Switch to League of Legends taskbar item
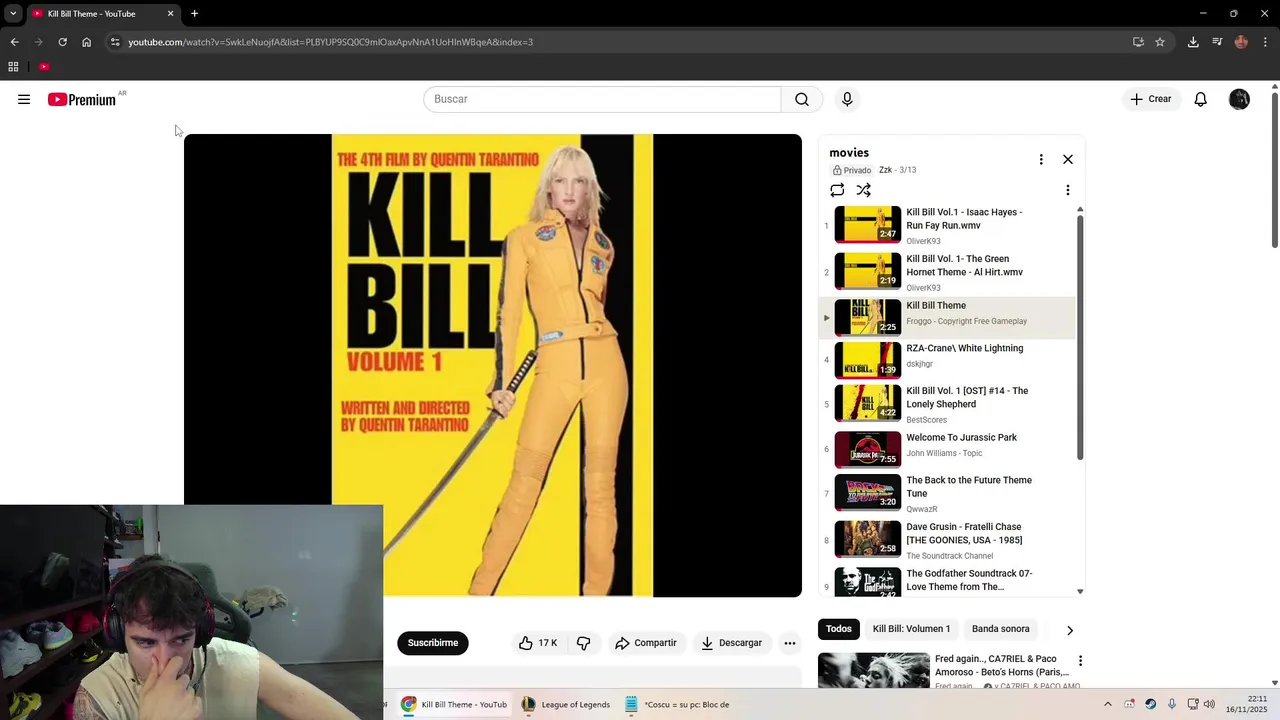1280x720 pixels. [x=566, y=705]
